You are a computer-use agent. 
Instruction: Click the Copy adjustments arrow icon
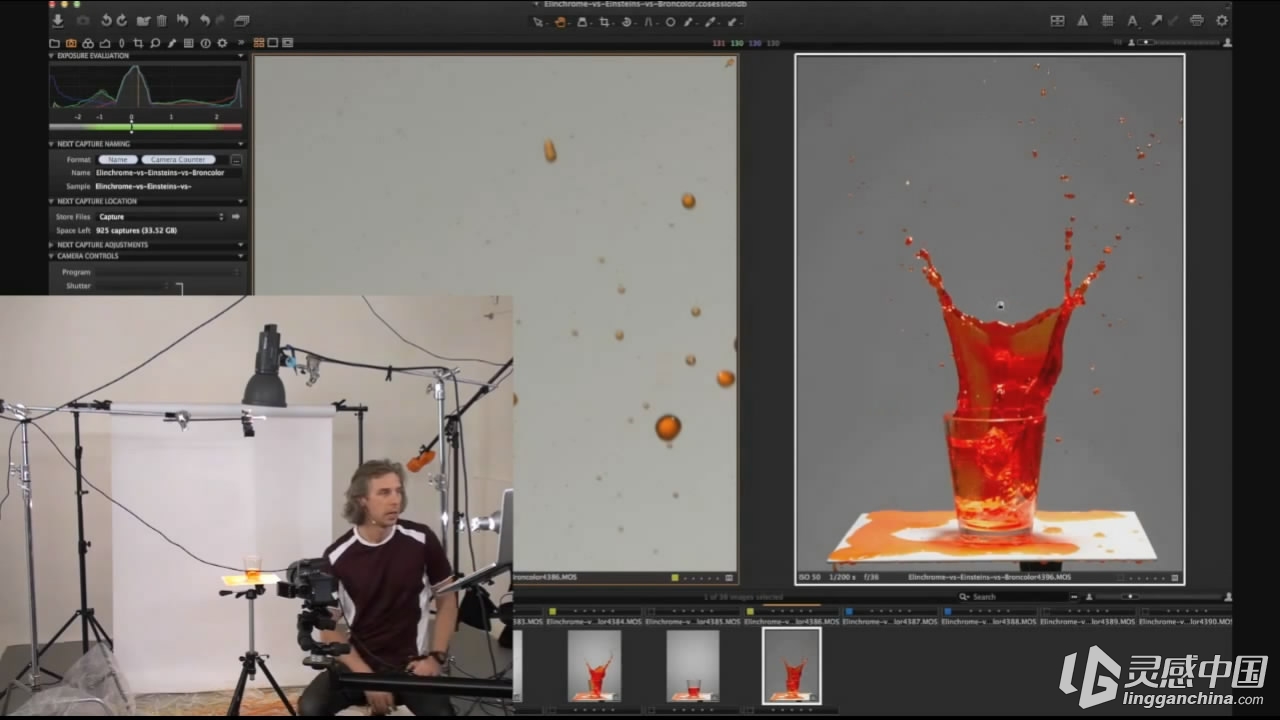1157,20
